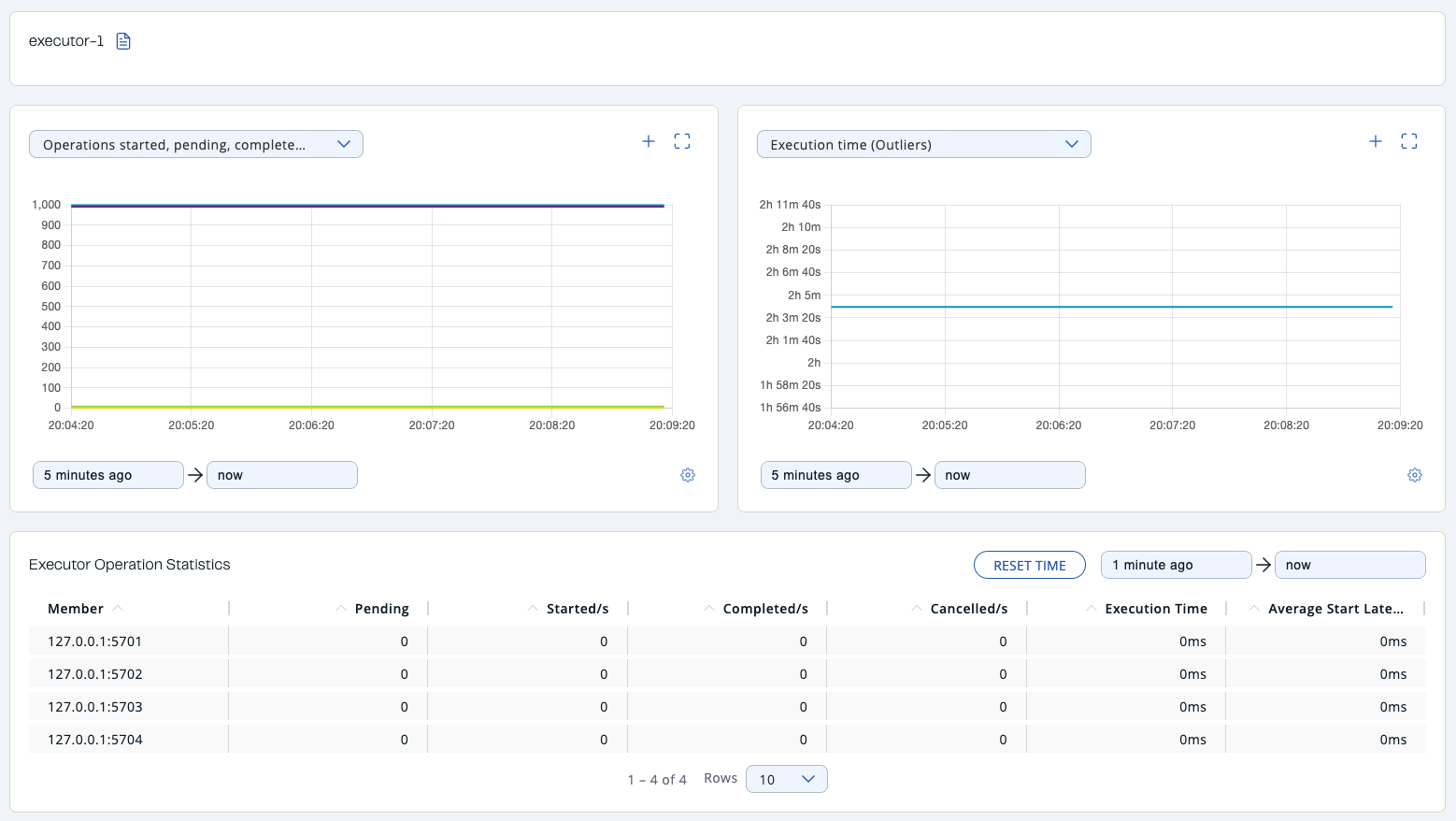Click the report document icon beside executor-1
The image size is (1456, 821).
tap(122, 40)
